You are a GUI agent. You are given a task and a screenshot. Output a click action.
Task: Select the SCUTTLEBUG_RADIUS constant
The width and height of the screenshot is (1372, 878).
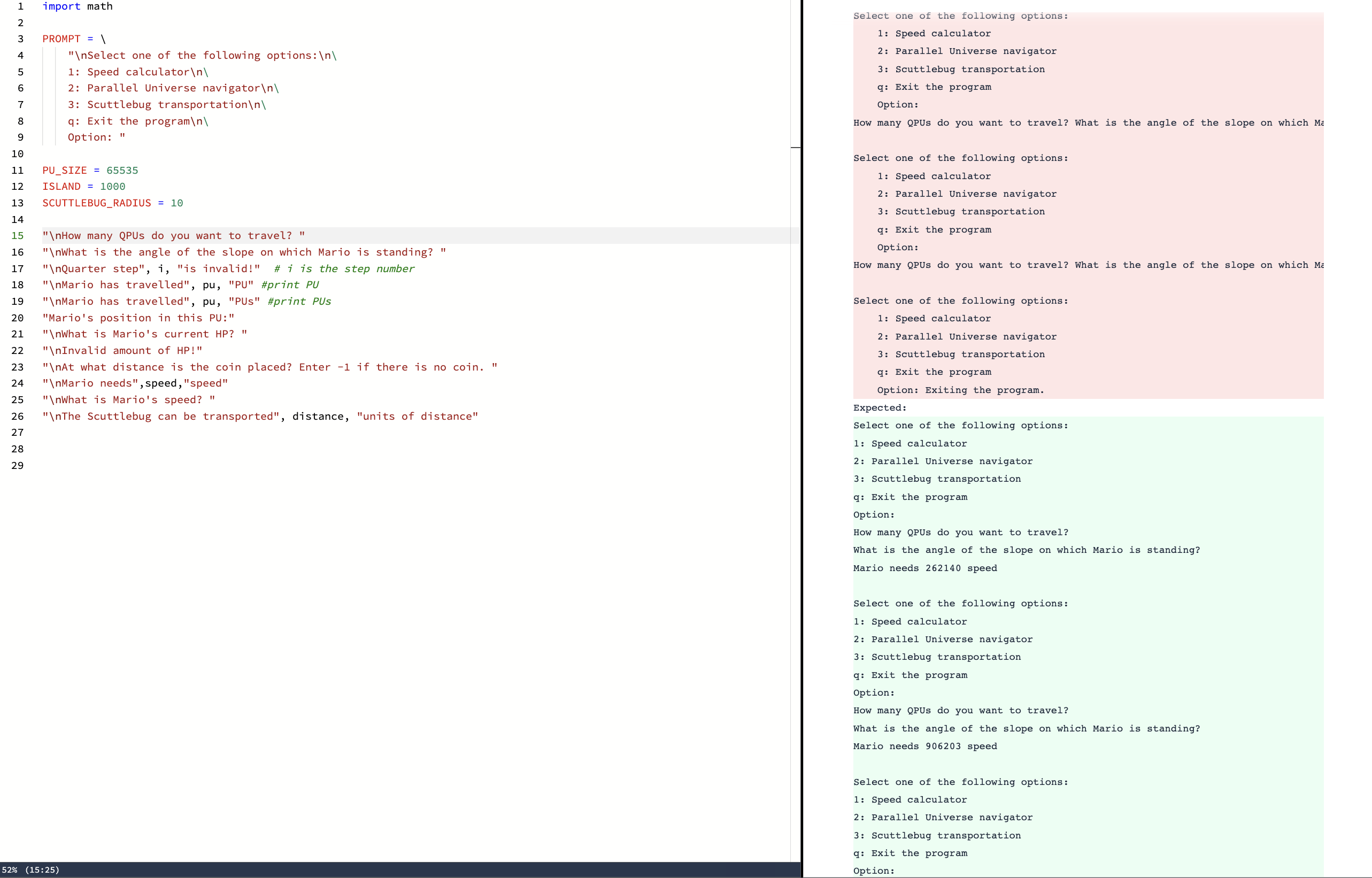tap(96, 203)
